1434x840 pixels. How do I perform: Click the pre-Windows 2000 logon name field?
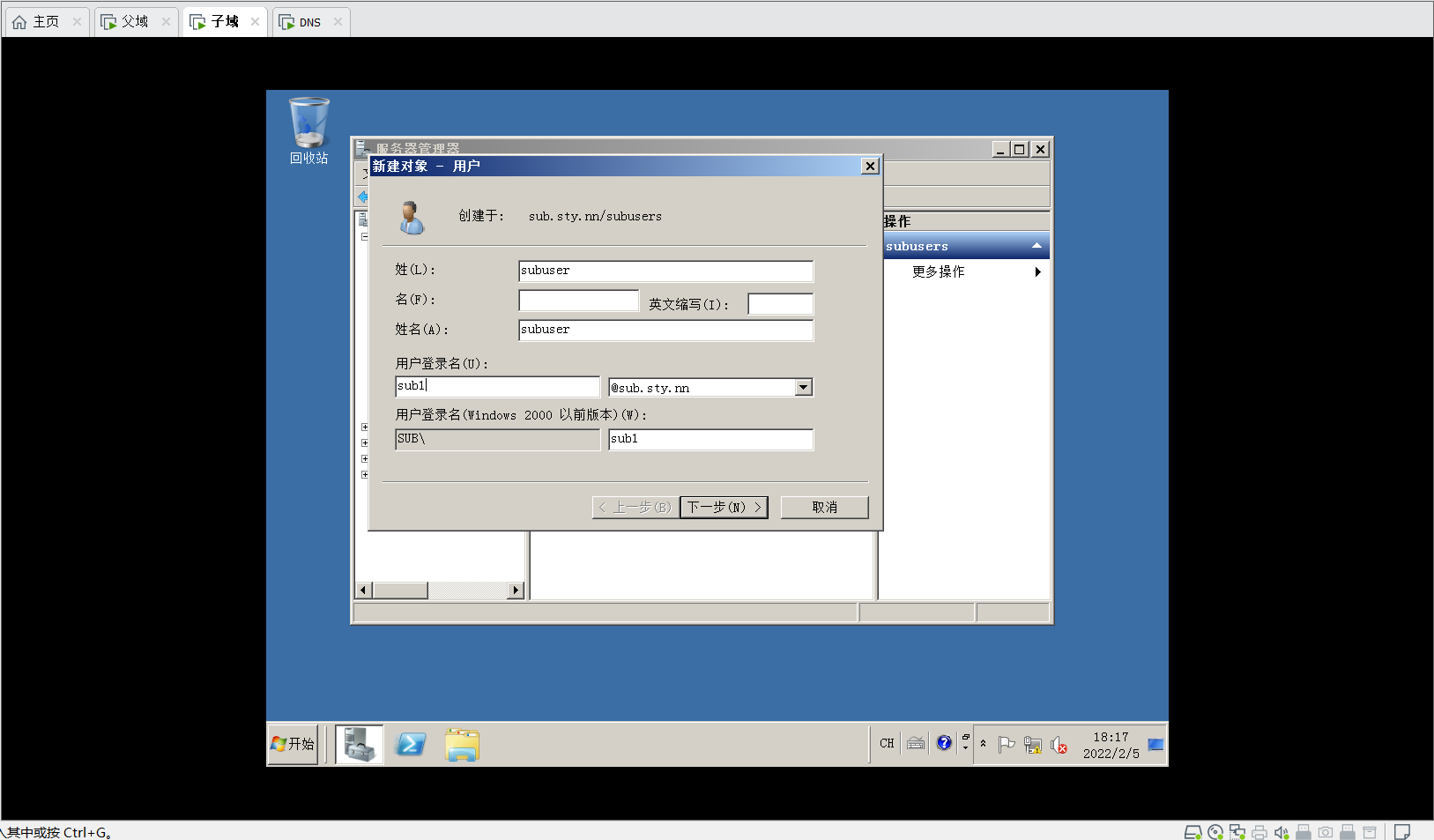tap(710, 439)
